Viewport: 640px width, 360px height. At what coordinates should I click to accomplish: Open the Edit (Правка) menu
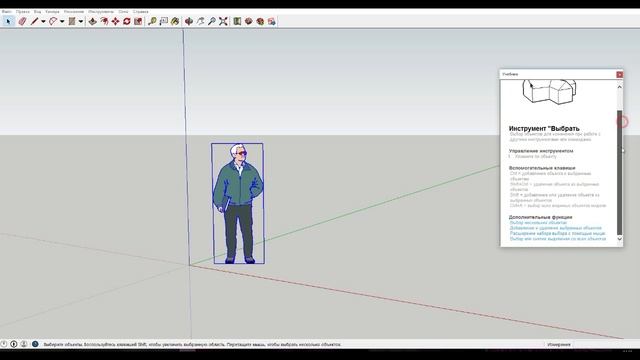pos(22,12)
